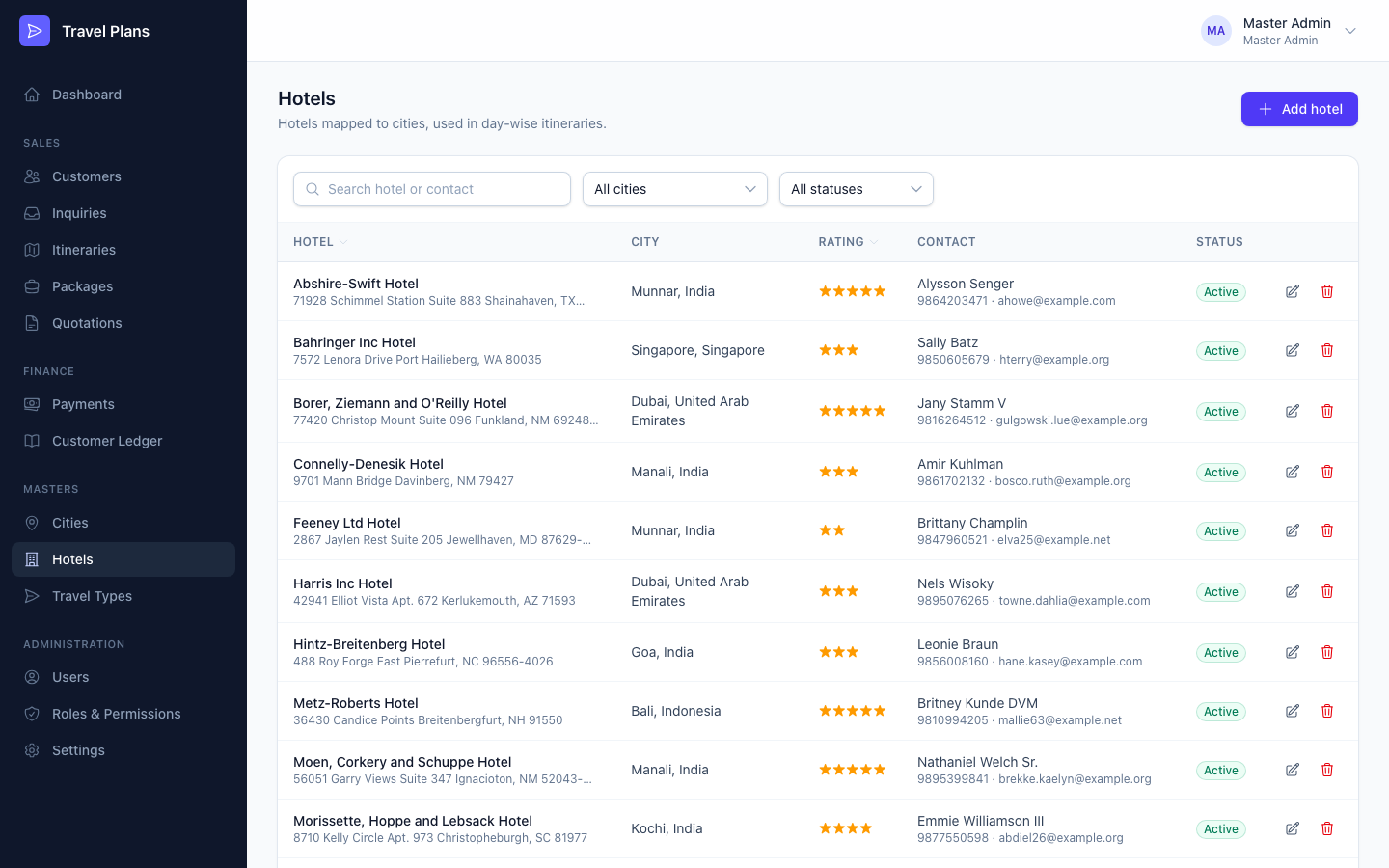
Task: Open Customer Ledger page
Action: point(123,441)
